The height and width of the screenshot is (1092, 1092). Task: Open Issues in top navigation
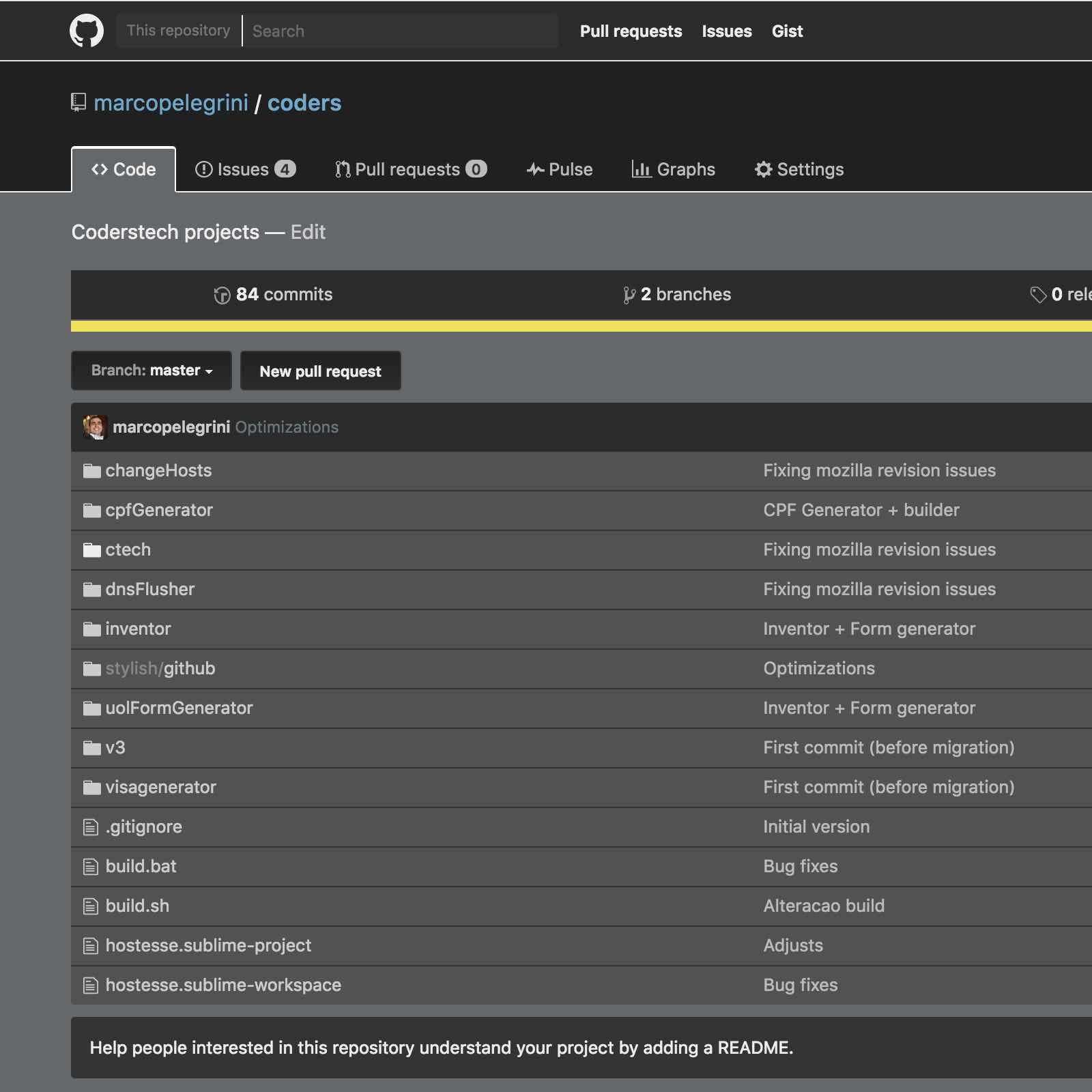(x=727, y=31)
